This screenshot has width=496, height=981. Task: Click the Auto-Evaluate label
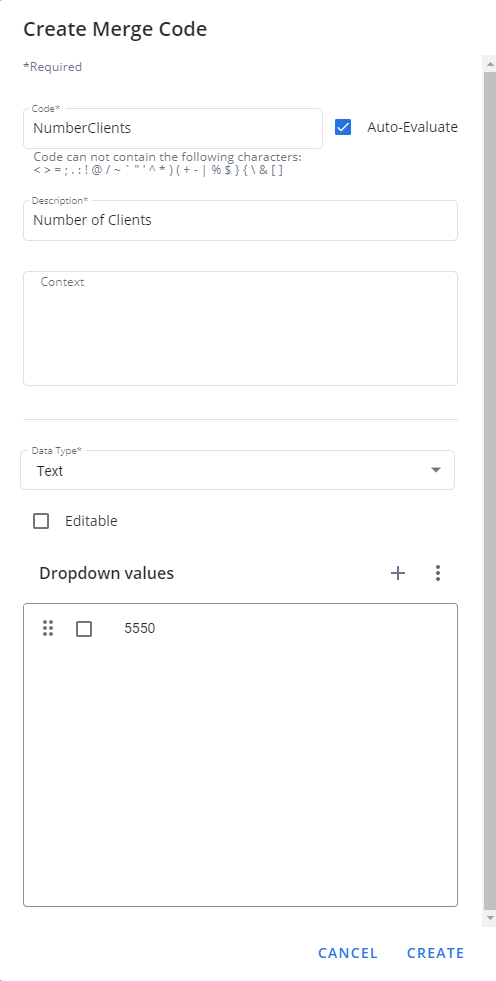412,127
